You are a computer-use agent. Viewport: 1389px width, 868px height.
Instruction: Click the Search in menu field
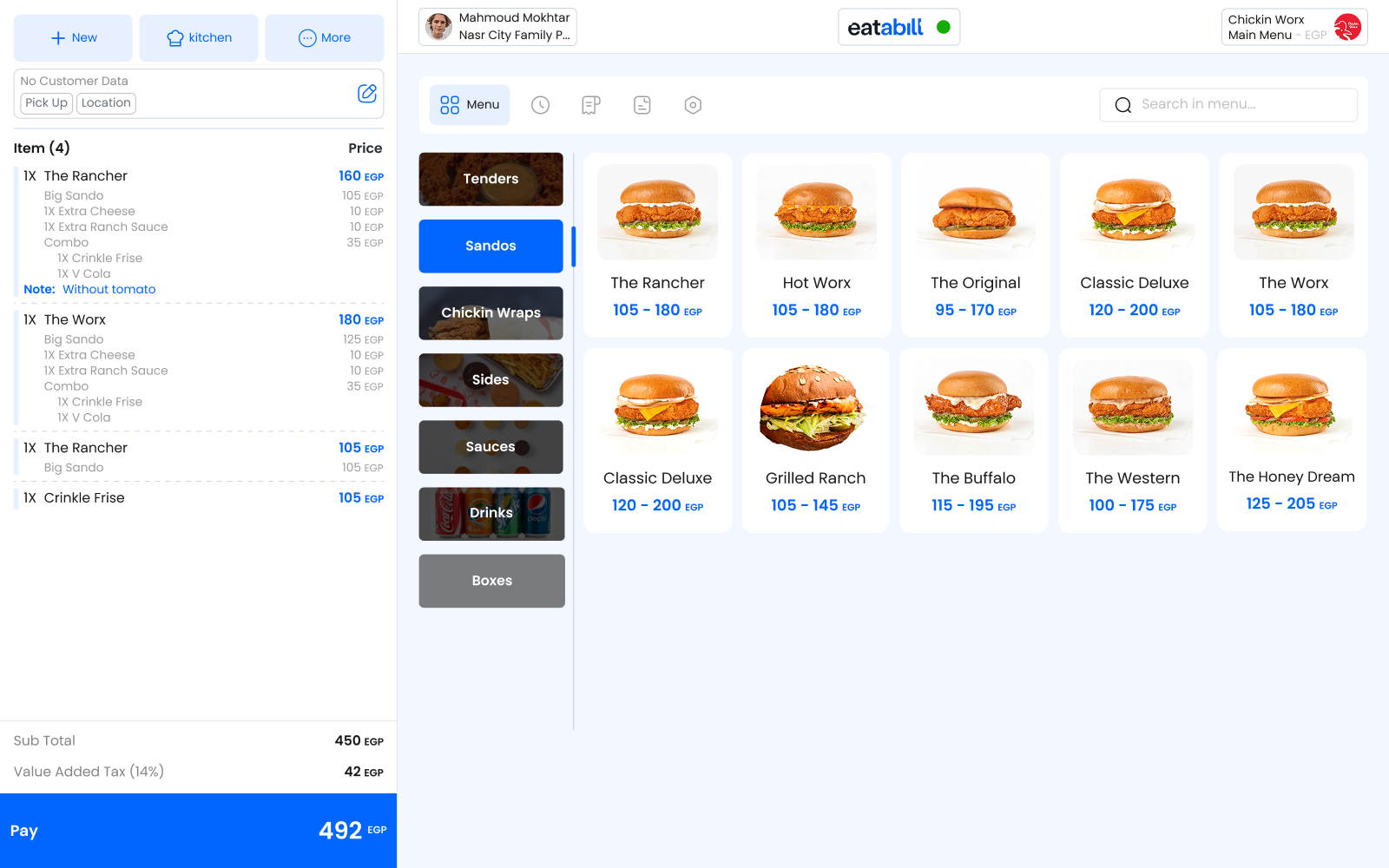(1228, 105)
